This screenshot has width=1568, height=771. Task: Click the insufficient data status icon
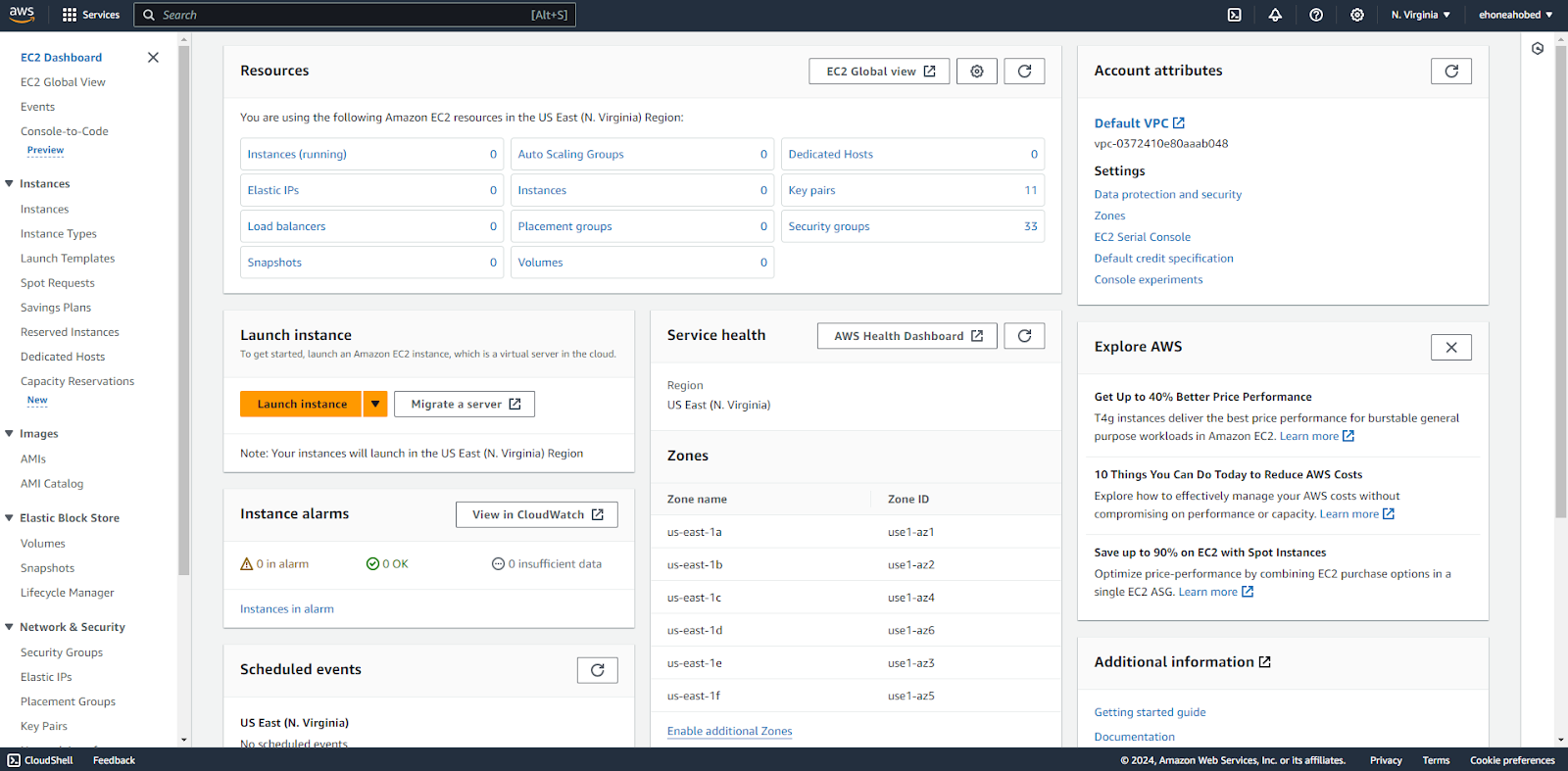[498, 564]
